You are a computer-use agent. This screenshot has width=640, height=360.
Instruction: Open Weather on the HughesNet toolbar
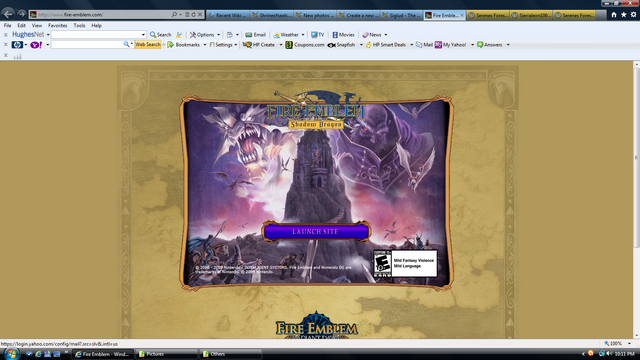click(286, 35)
